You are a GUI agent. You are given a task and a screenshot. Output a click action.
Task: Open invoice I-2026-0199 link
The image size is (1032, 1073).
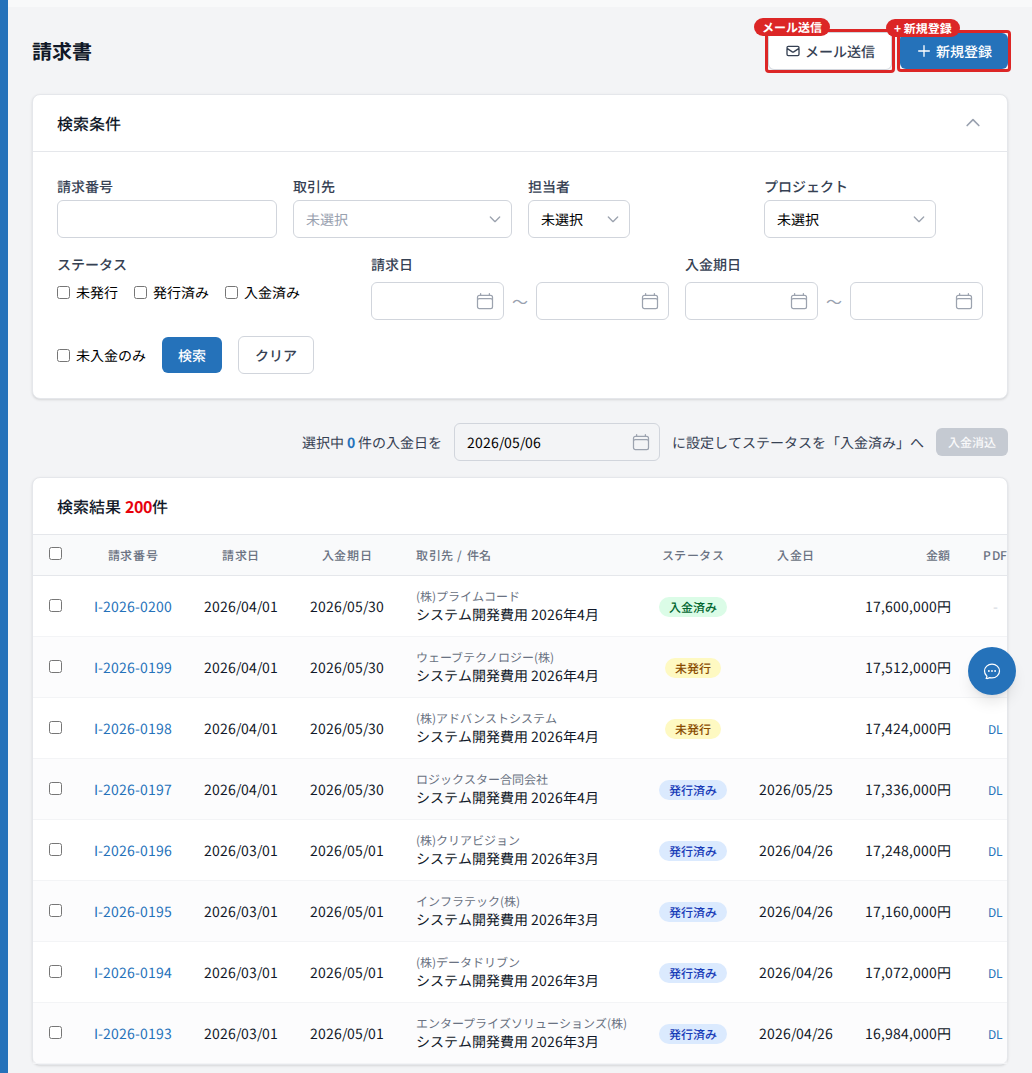[x=133, y=668]
